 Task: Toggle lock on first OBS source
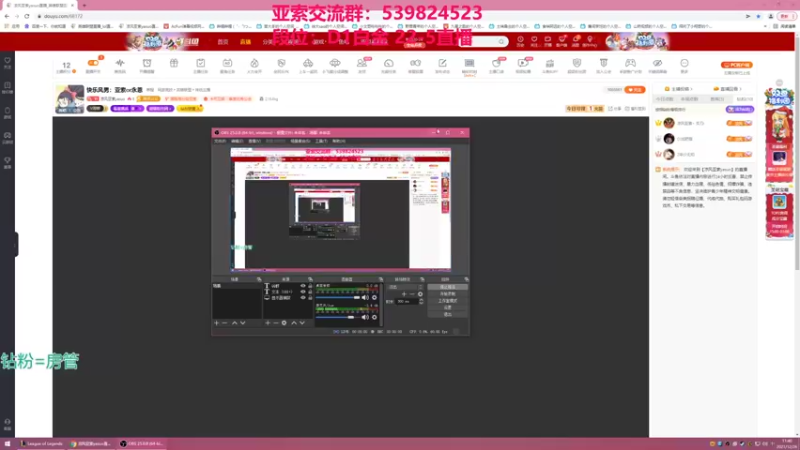(x=310, y=286)
